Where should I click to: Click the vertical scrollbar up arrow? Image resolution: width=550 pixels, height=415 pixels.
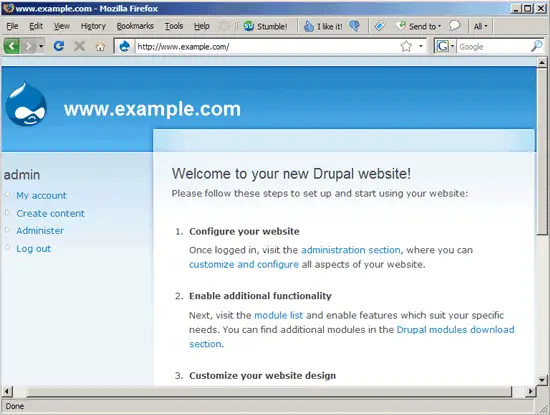[542, 62]
